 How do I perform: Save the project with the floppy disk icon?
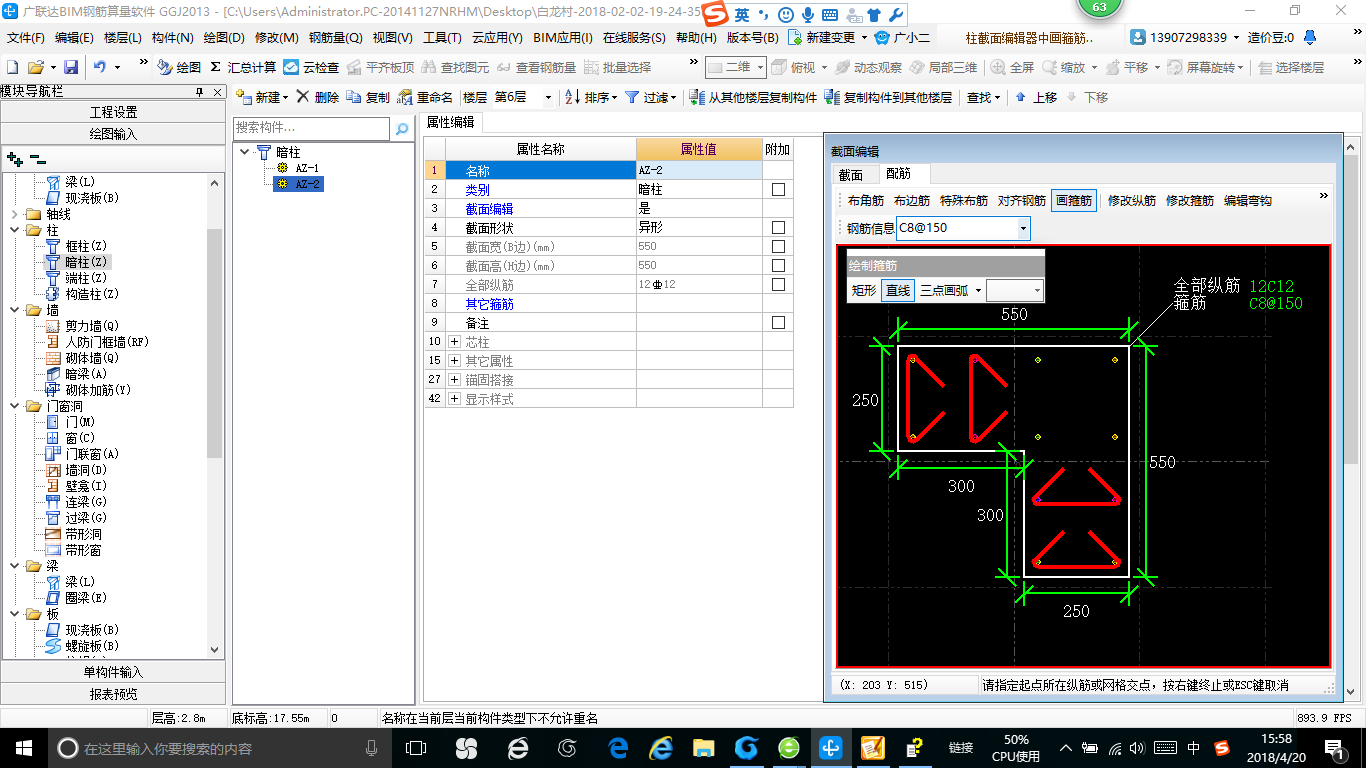tap(71, 67)
